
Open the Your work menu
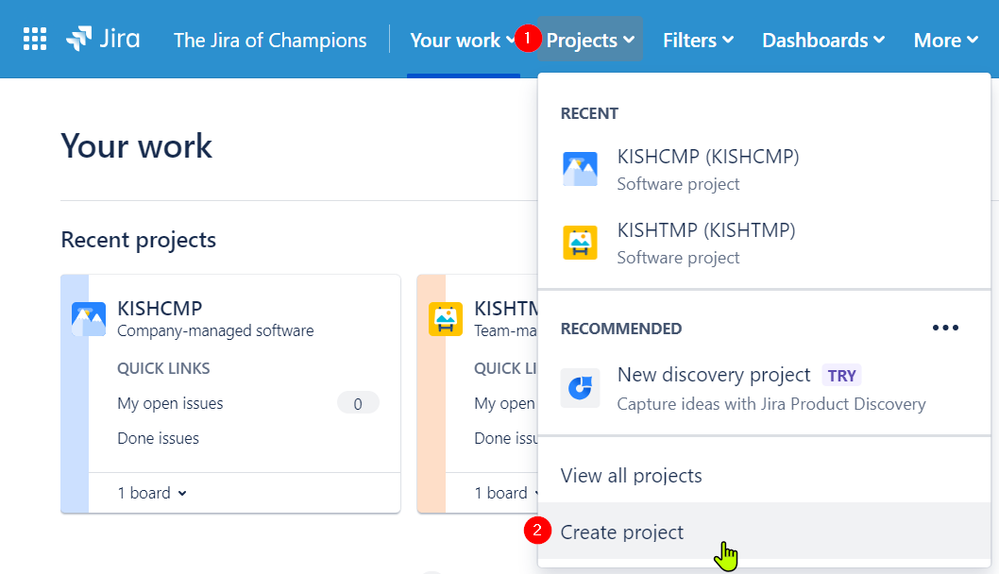(x=463, y=40)
